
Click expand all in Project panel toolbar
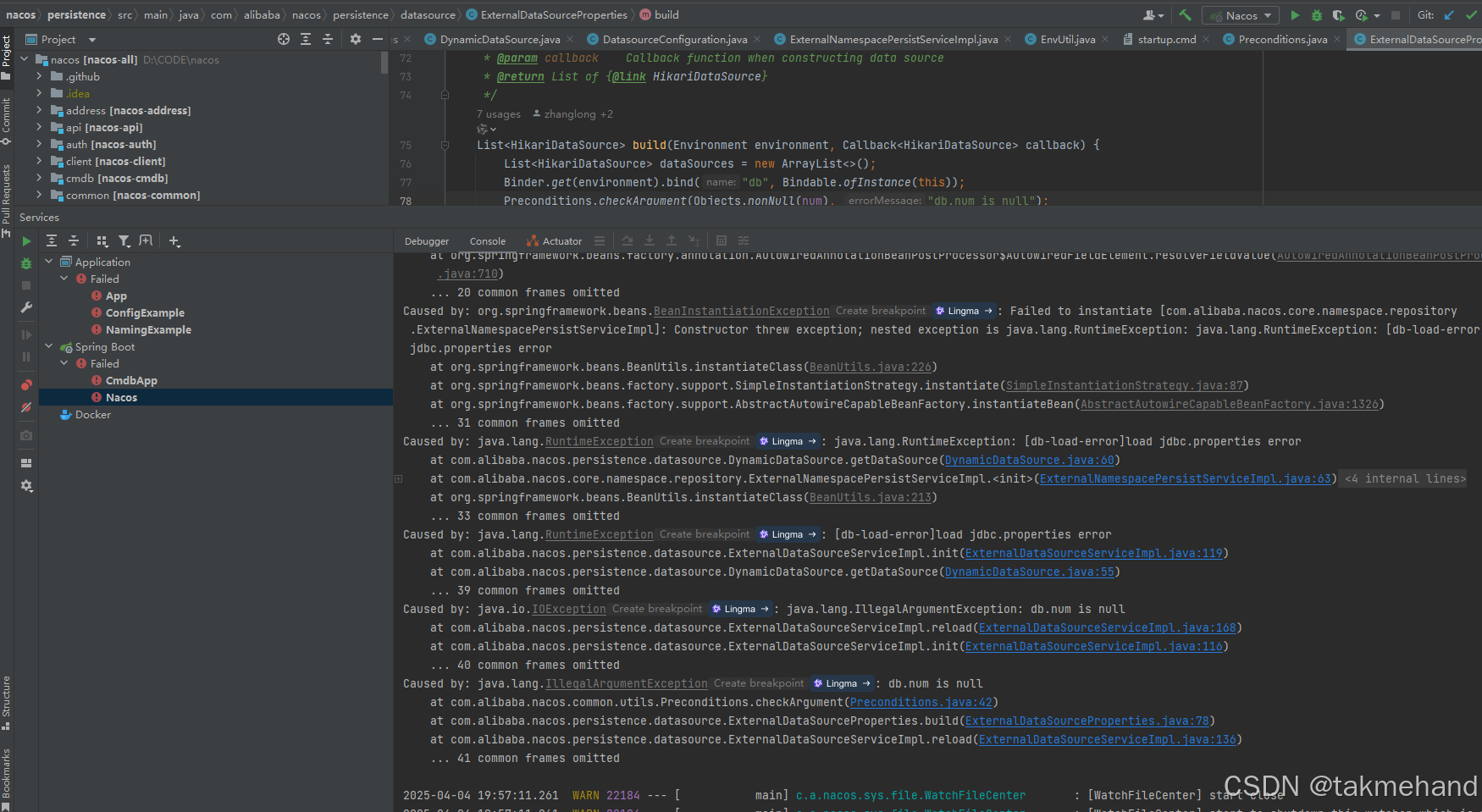306,39
